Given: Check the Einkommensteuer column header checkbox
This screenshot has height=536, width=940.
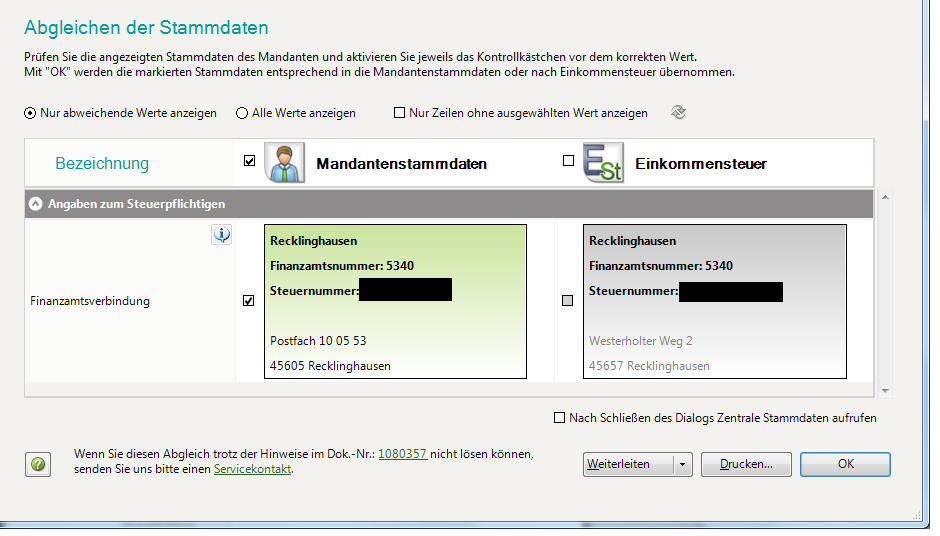Looking at the screenshot, I should pos(569,160).
